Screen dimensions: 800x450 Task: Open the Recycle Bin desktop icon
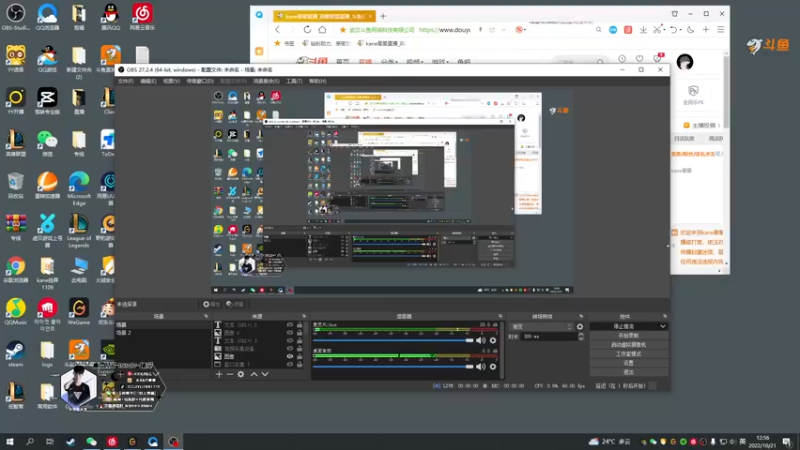(15, 185)
